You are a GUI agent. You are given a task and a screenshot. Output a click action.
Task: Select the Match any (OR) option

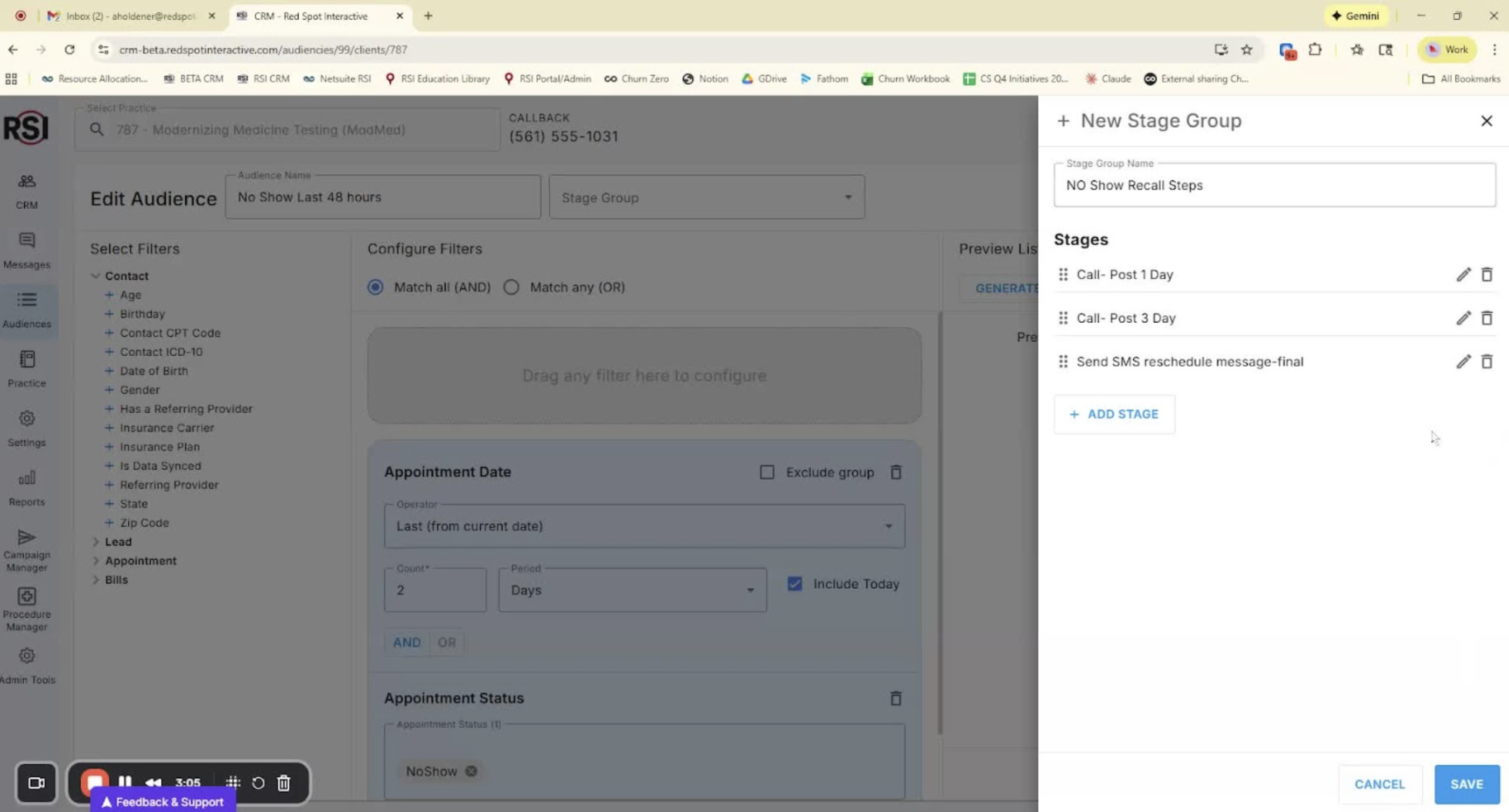pos(512,287)
